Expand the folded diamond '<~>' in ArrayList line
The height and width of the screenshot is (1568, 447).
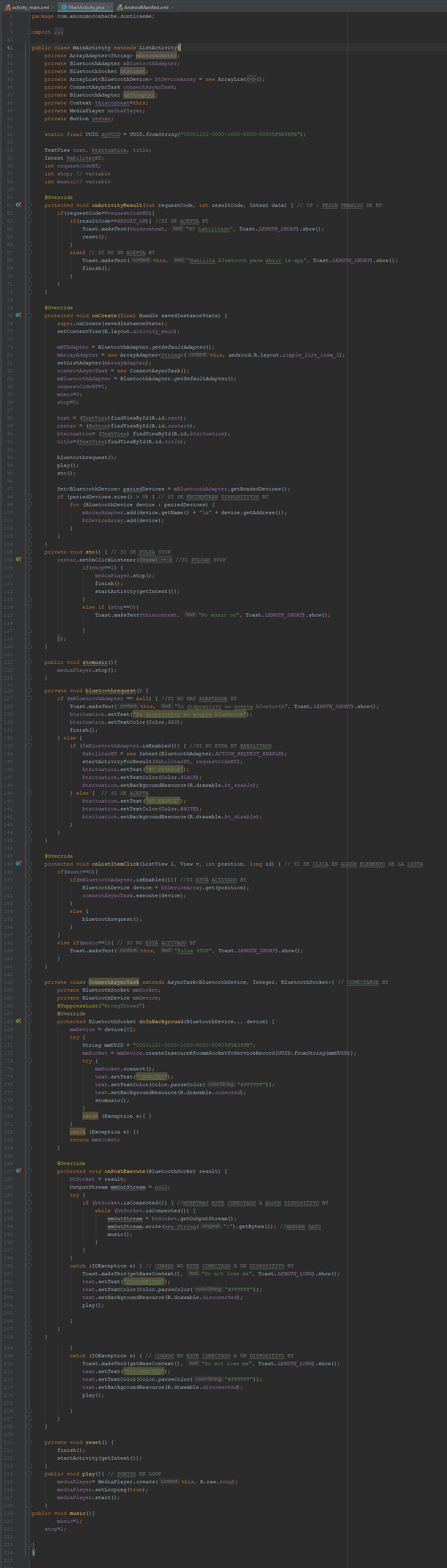coord(251,79)
